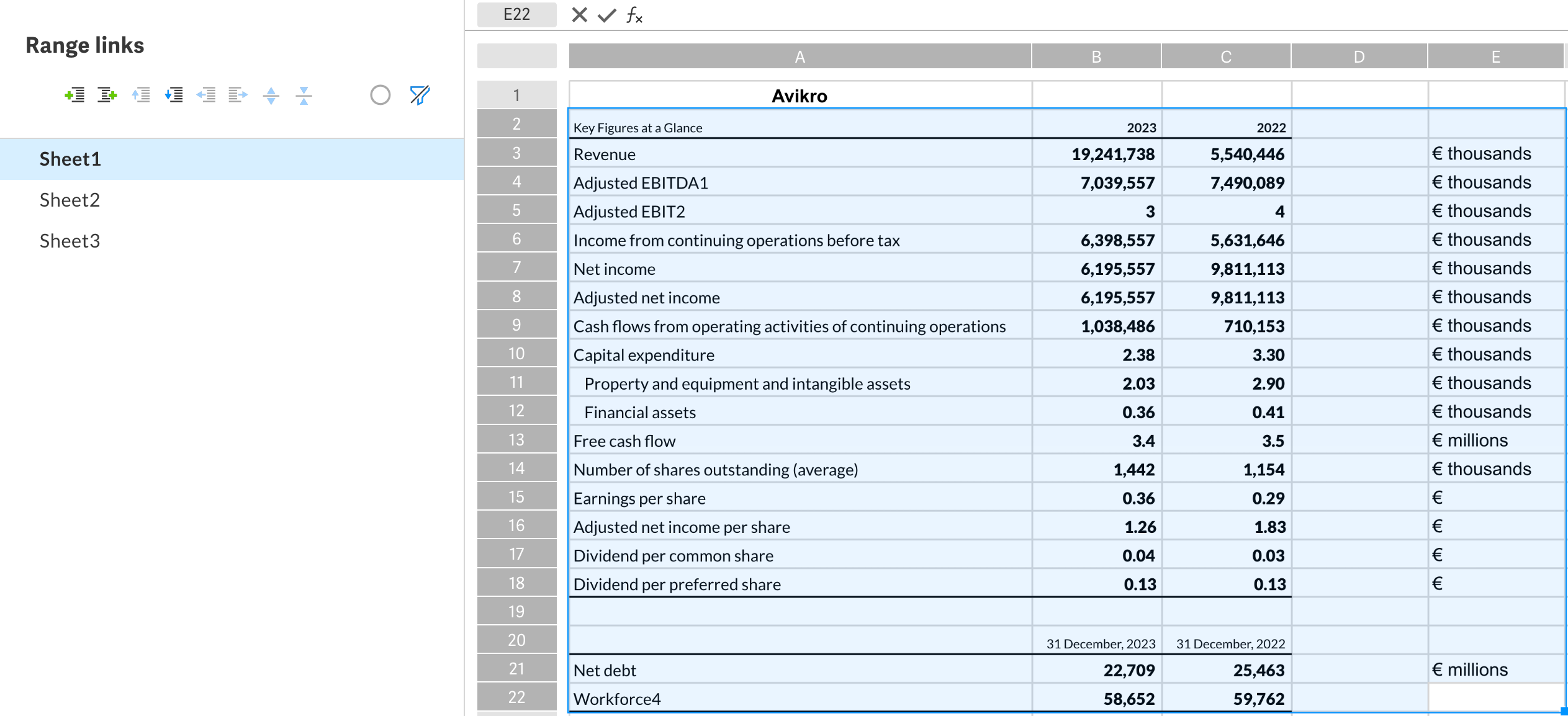
Task: Switch to Sheet3 in the list
Action: point(70,241)
